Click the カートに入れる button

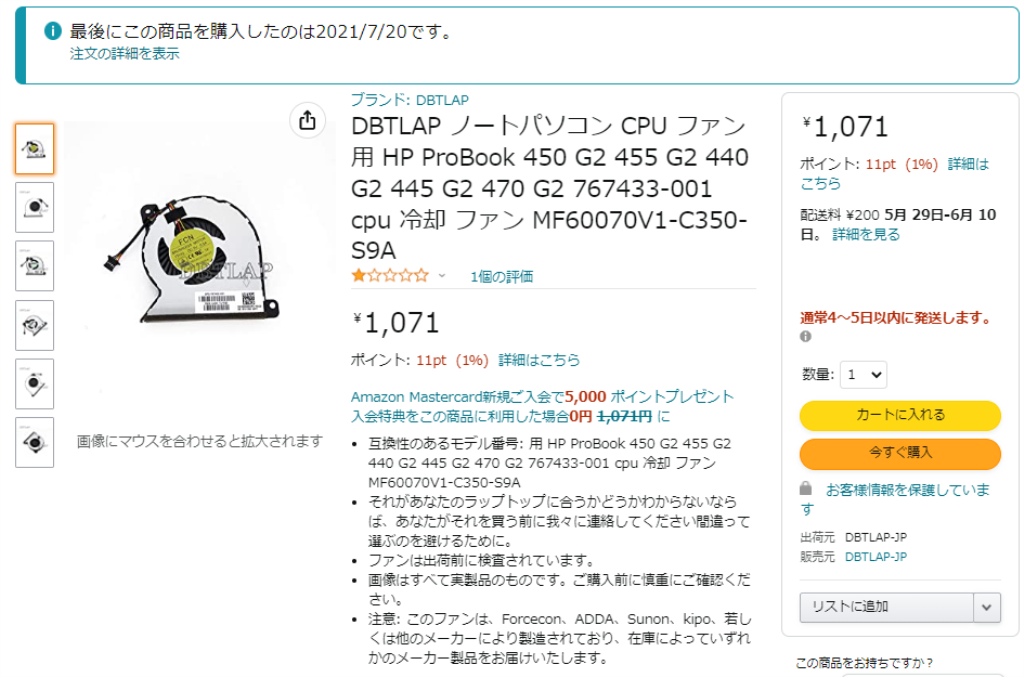pos(900,415)
